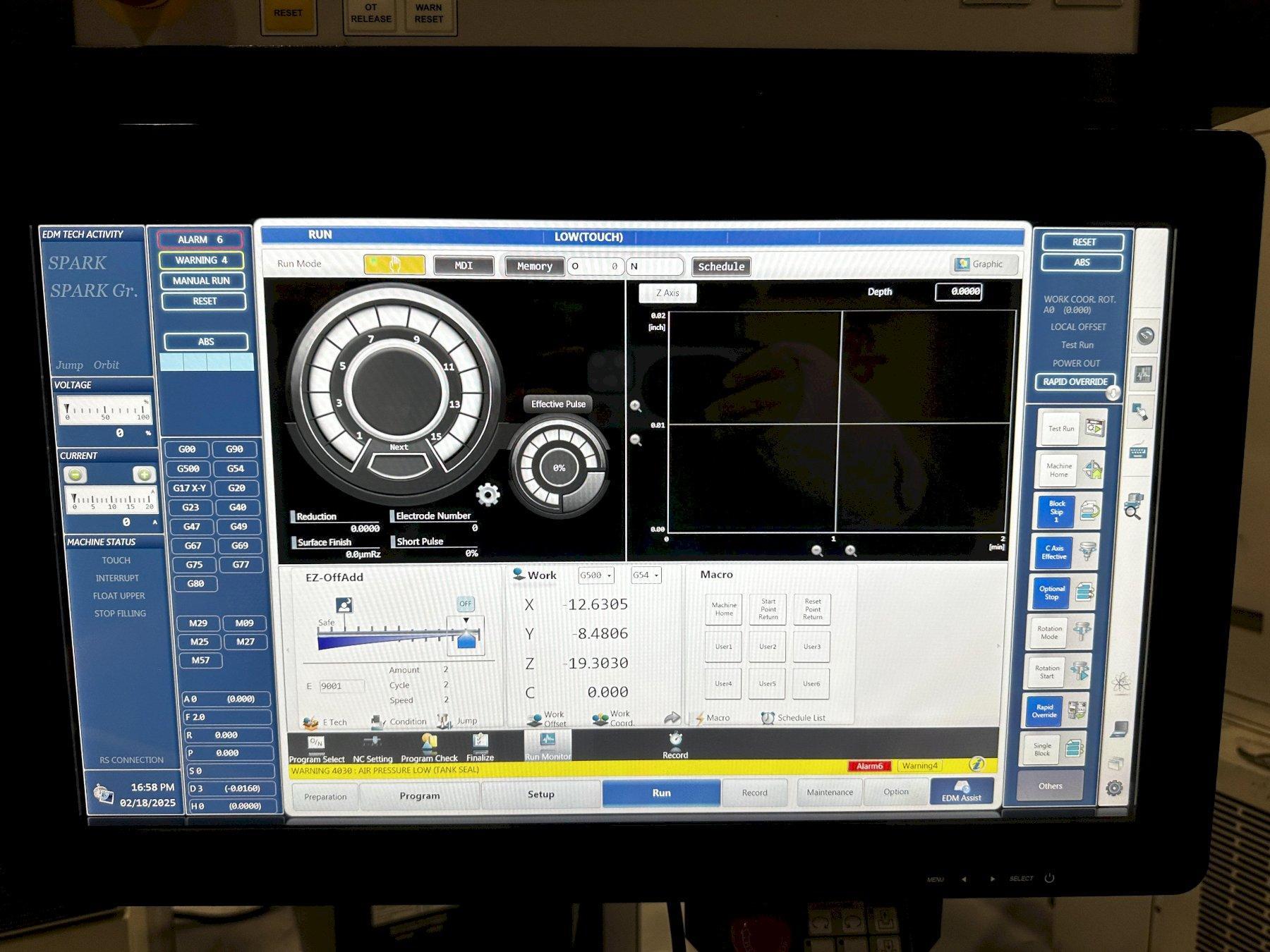Switch to the Run tab
1270x952 pixels.
coord(661,793)
